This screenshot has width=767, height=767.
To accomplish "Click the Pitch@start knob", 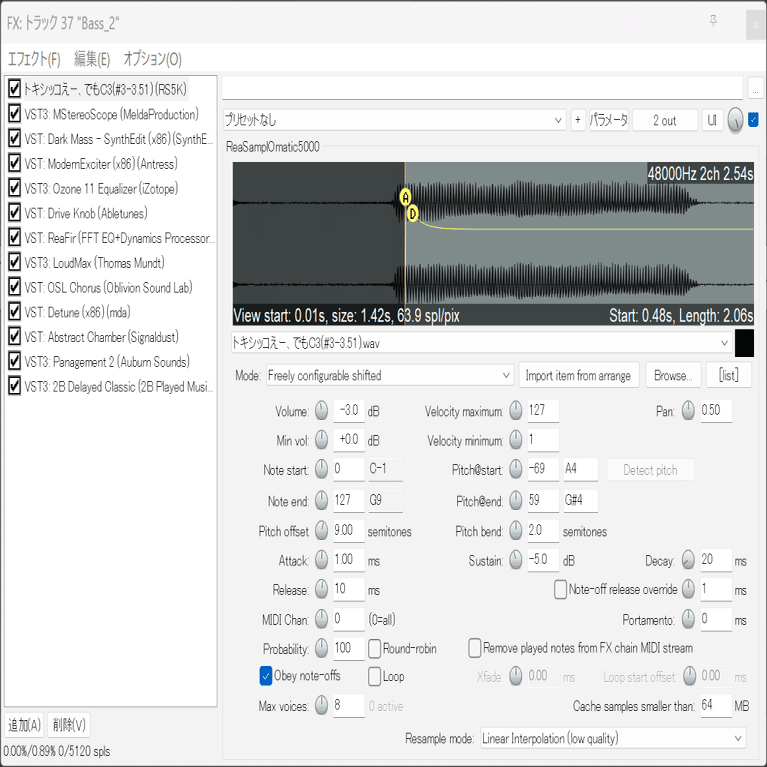I will tap(516, 470).
